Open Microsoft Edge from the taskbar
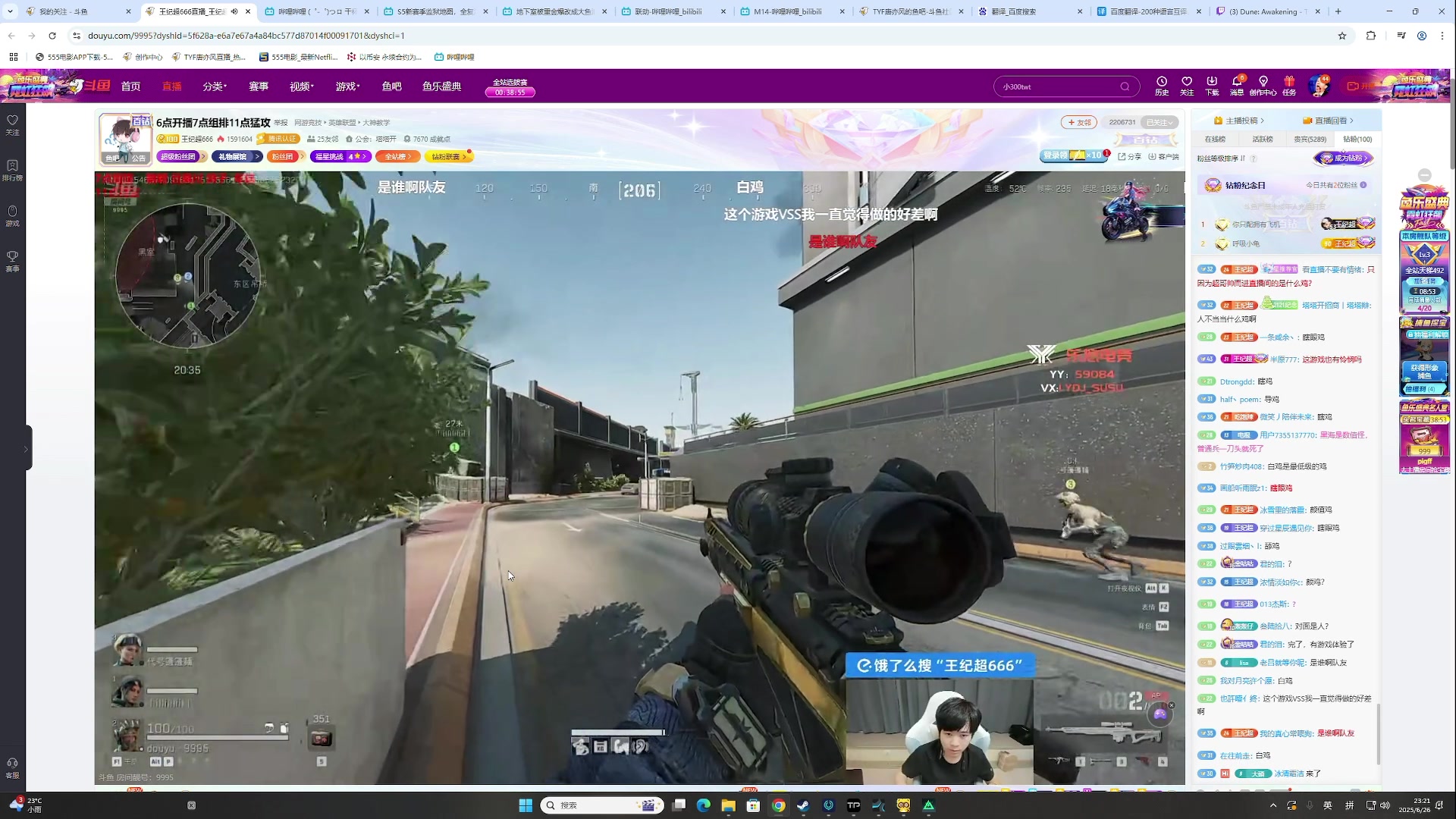 (703, 805)
